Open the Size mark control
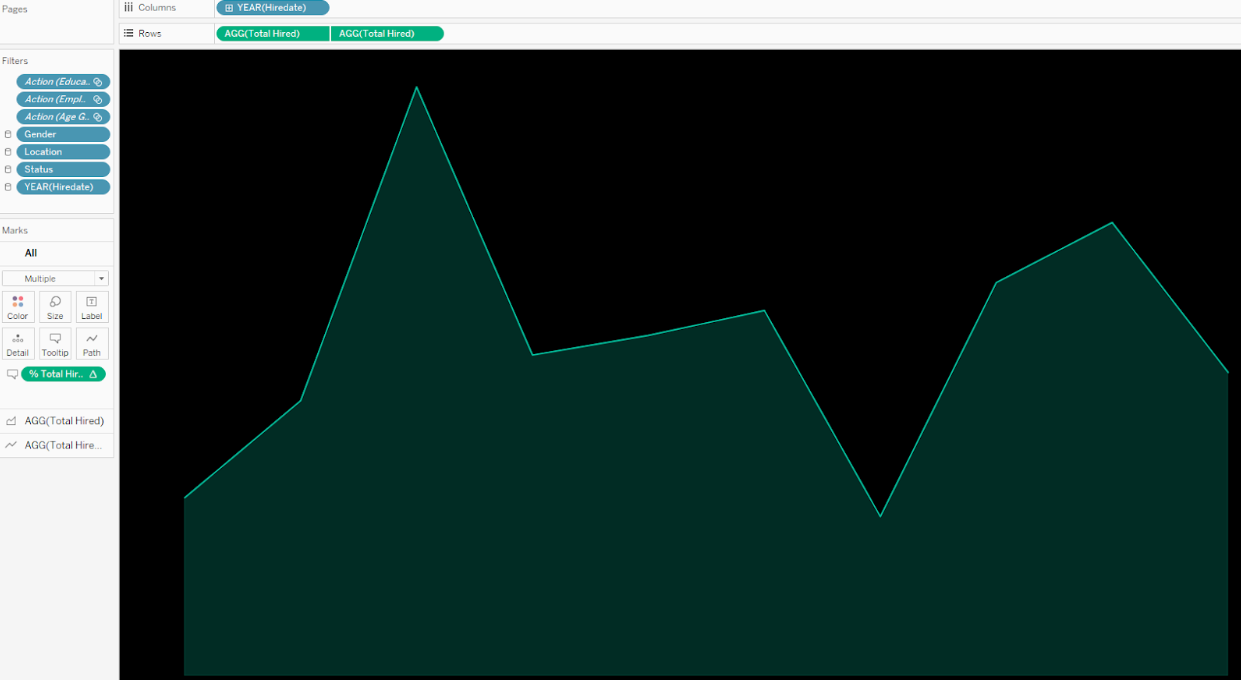Image resolution: width=1241 pixels, height=680 pixels. (x=55, y=307)
